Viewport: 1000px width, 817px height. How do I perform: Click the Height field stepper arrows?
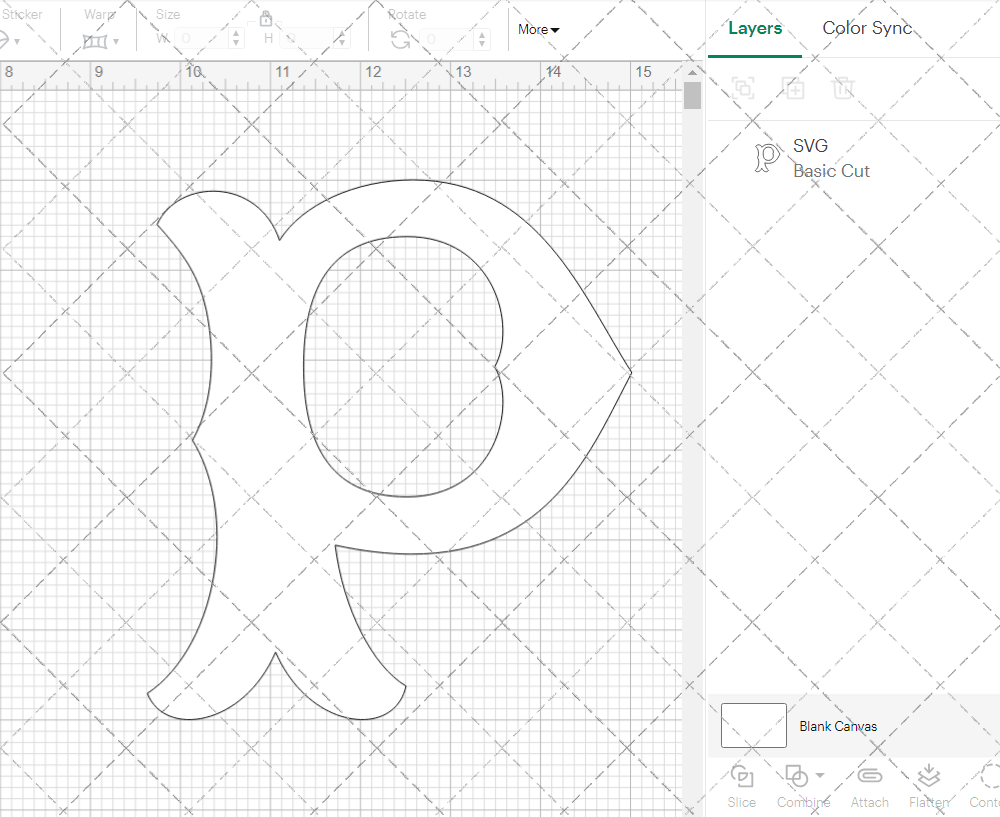[x=342, y=38]
